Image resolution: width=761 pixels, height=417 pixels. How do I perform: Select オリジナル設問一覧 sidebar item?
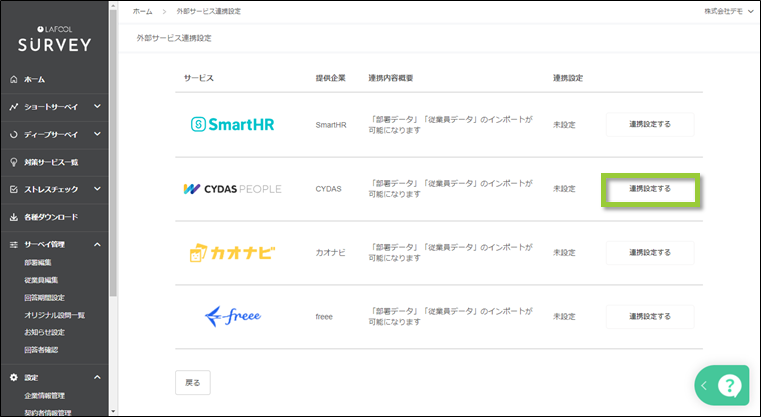[x=55, y=315]
